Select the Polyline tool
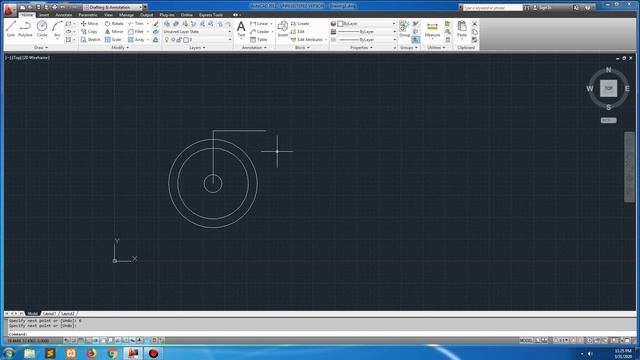This screenshot has height=360, width=640. coord(25,29)
